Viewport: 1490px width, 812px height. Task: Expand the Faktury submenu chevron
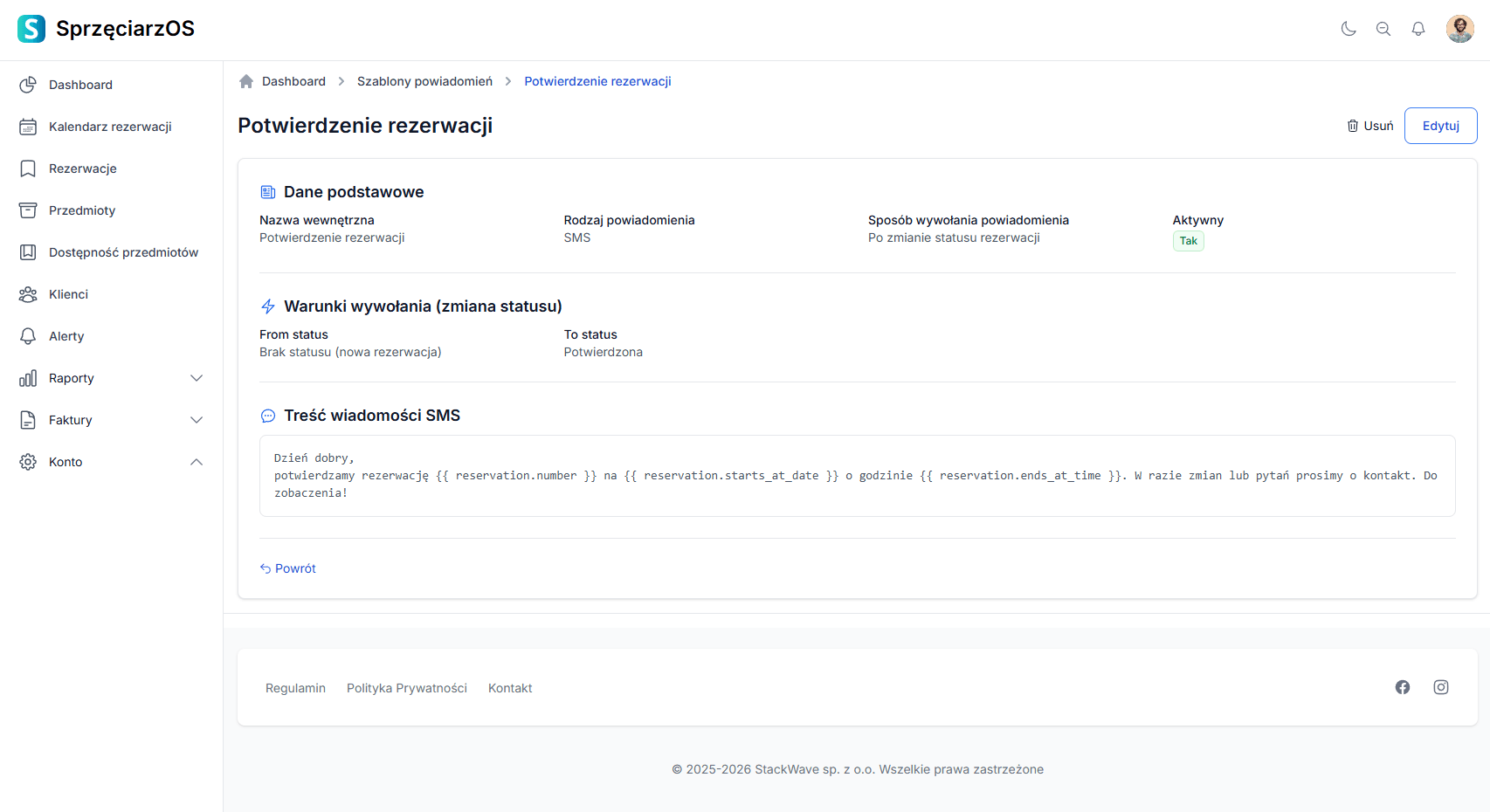tap(197, 420)
